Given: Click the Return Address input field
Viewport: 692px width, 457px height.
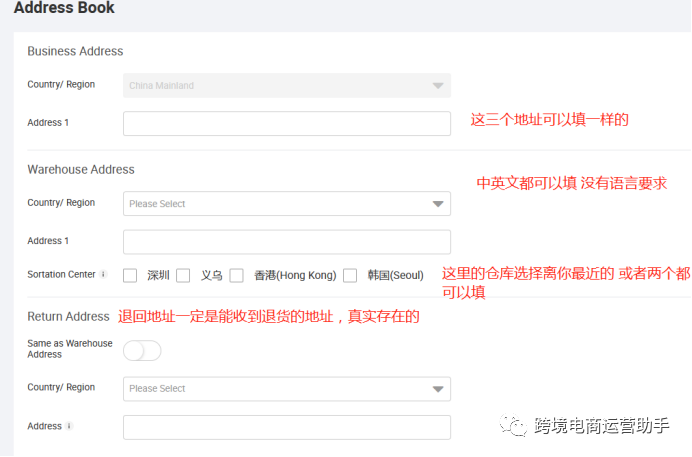Looking at the screenshot, I should [x=287, y=427].
